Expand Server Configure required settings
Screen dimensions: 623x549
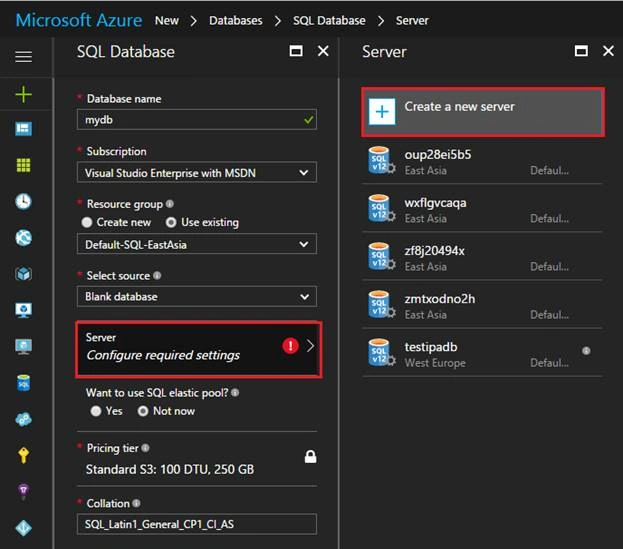[x=199, y=349]
